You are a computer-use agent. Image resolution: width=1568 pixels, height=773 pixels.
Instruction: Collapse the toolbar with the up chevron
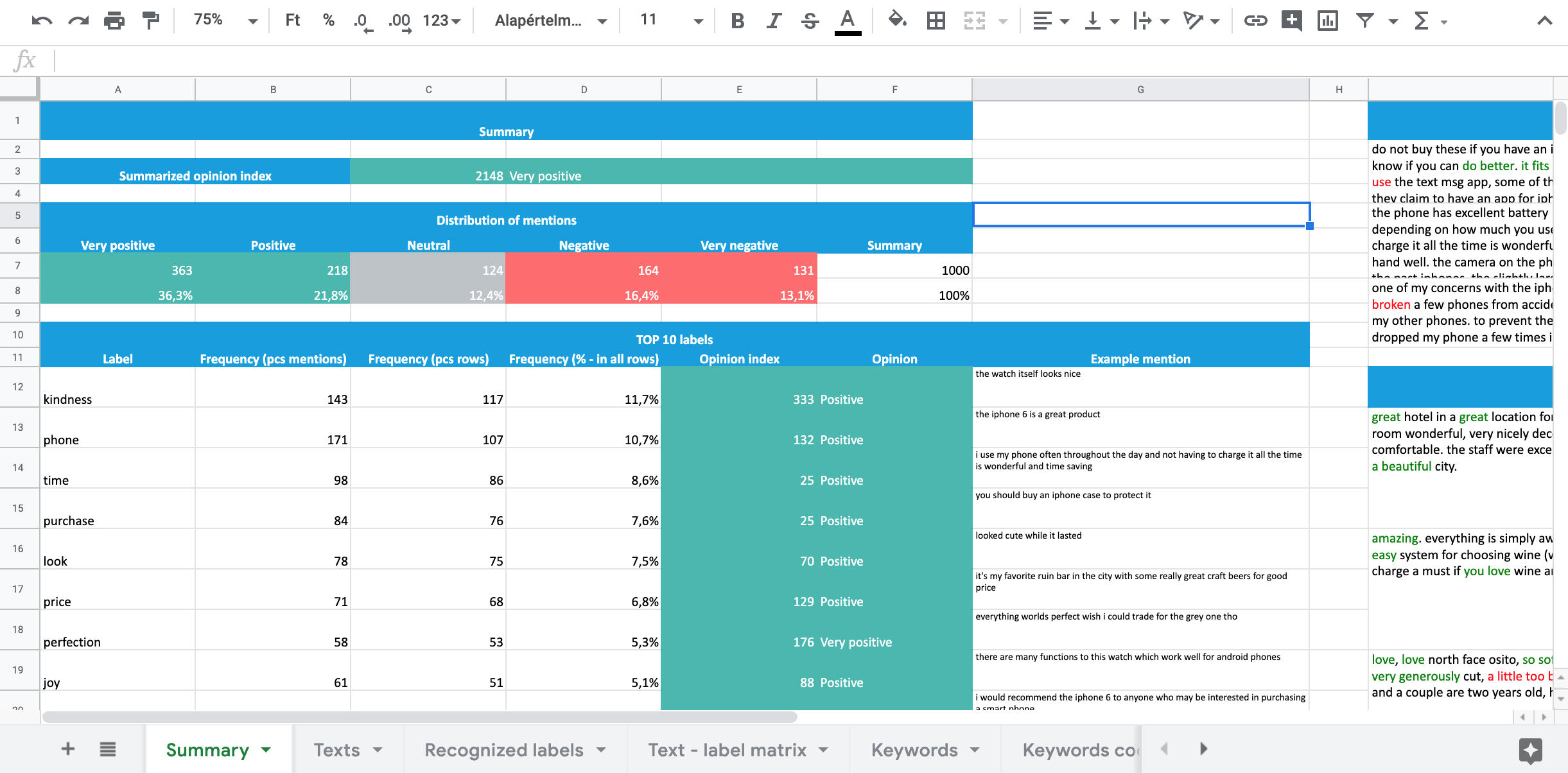[x=1545, y=21]
